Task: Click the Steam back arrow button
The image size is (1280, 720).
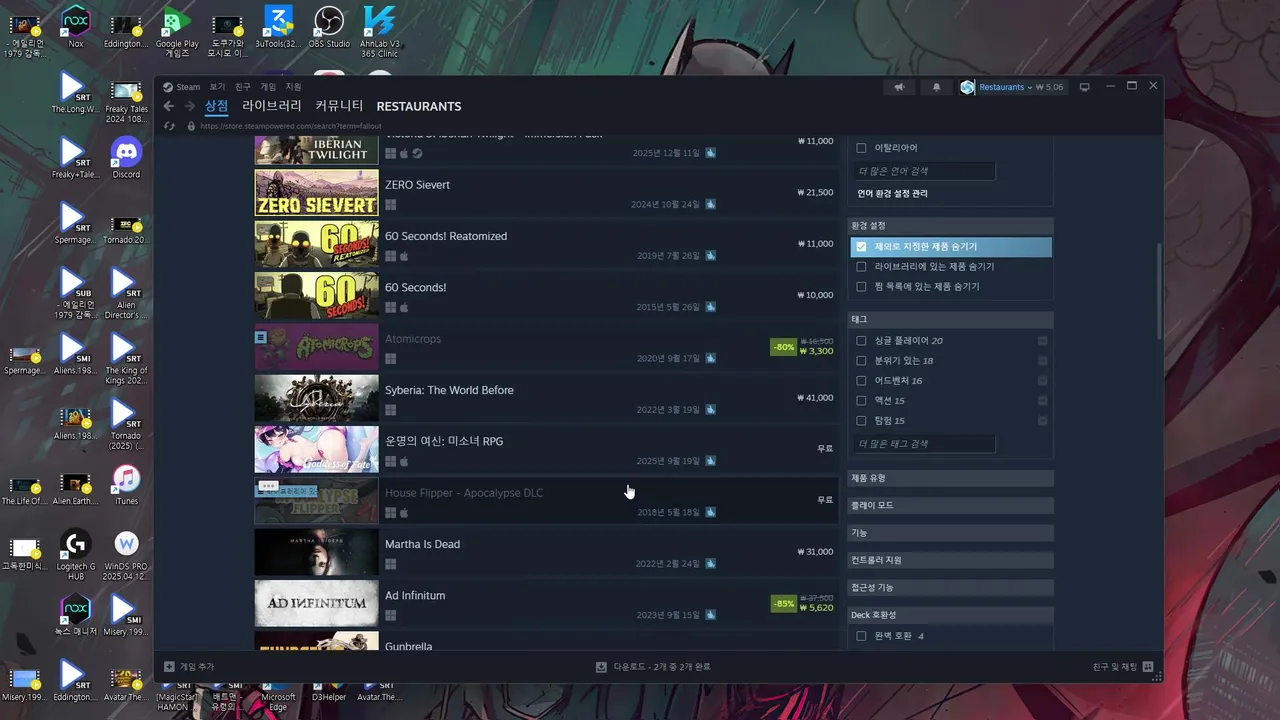Action: pyautogui.click(x=169, y=106)
